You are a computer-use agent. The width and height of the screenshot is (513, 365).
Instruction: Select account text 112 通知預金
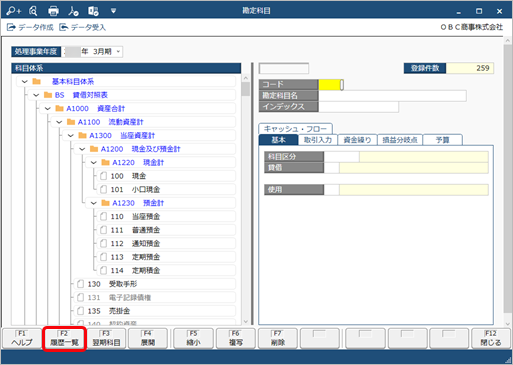[x=135, y=244]
